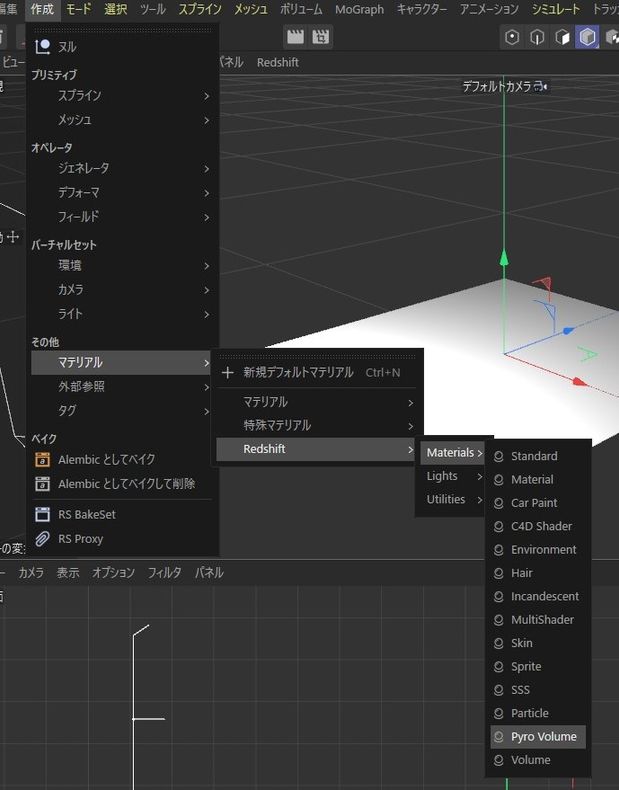The image size is (619, 790).
Task: Click the Sprite material icon
Action: pyautogui.click(x=499, y=667)
